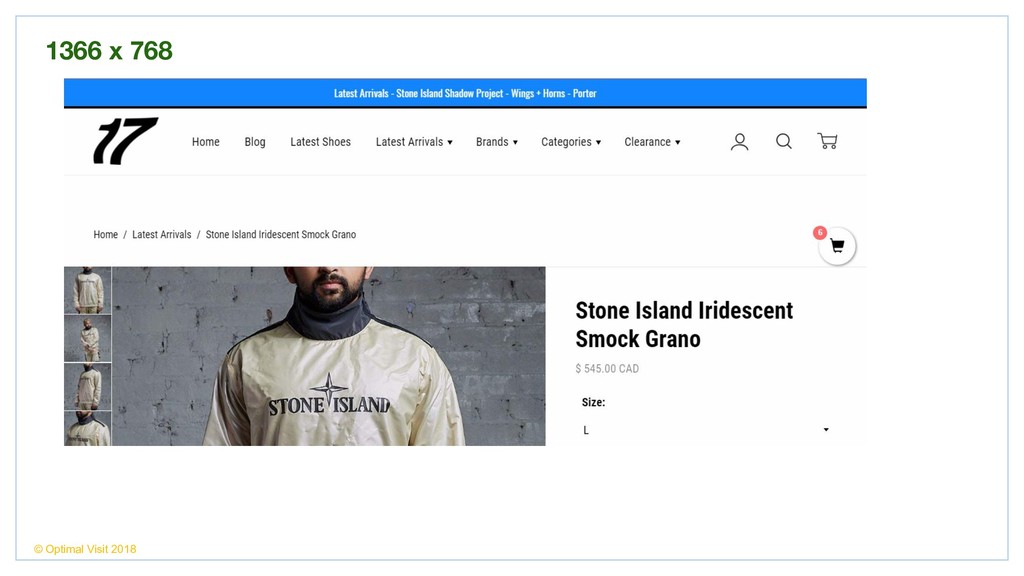
Task: Open the user account icon
Action: [739, 142]
